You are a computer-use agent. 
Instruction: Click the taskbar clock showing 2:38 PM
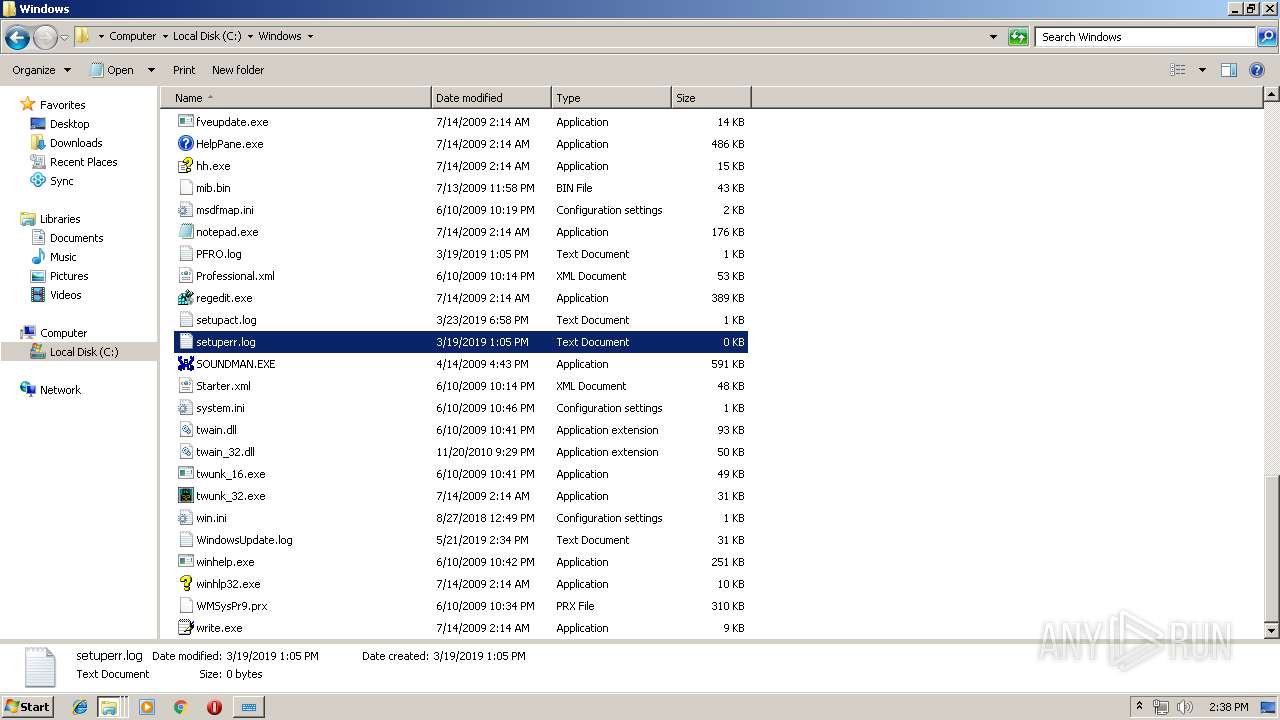click(x=1228, y=707)
